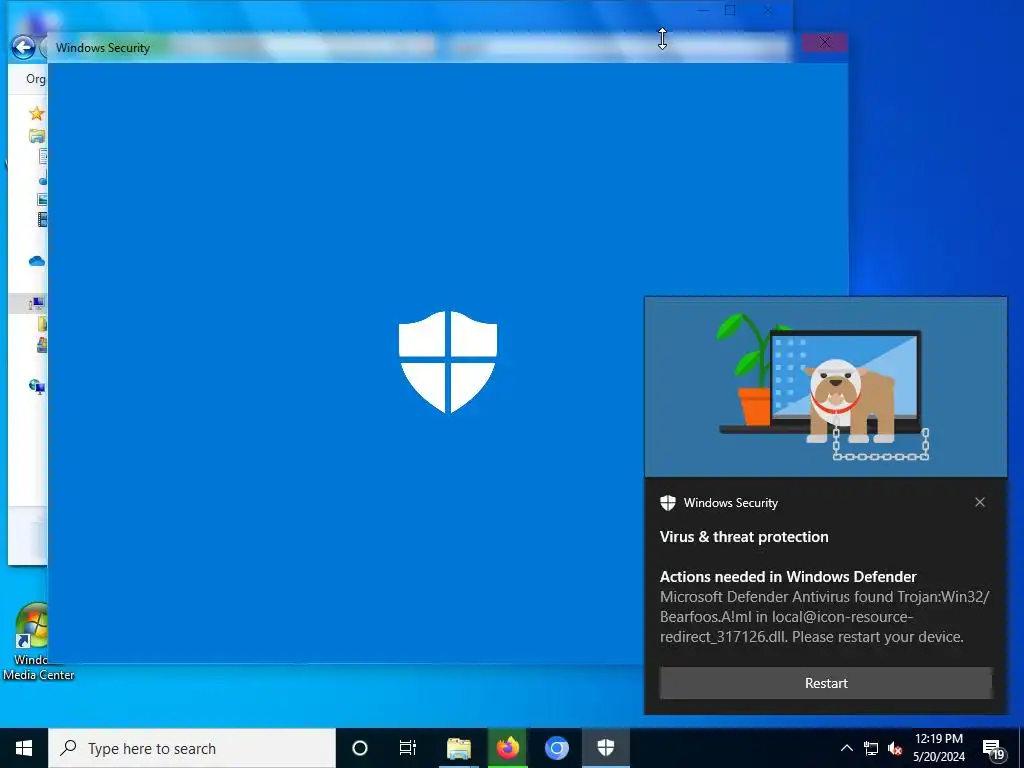The width and height of the screenshot is (1024, 768).
Task: Open Cortana circle icon on the taskbar
Action: pyautogui.click(x=359, y=748)
